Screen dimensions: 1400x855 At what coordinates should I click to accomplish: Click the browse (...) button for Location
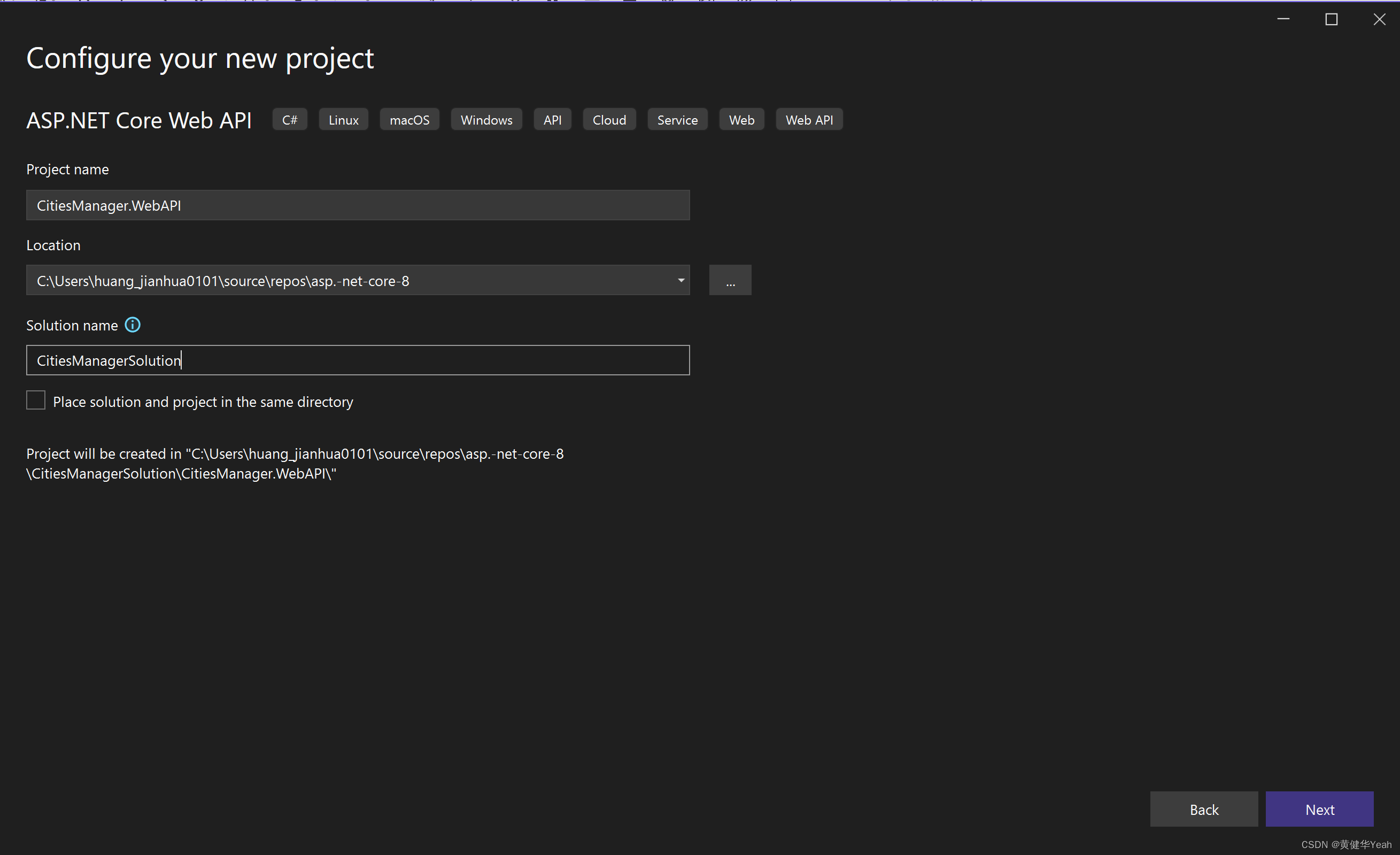(x=730, y=280)
